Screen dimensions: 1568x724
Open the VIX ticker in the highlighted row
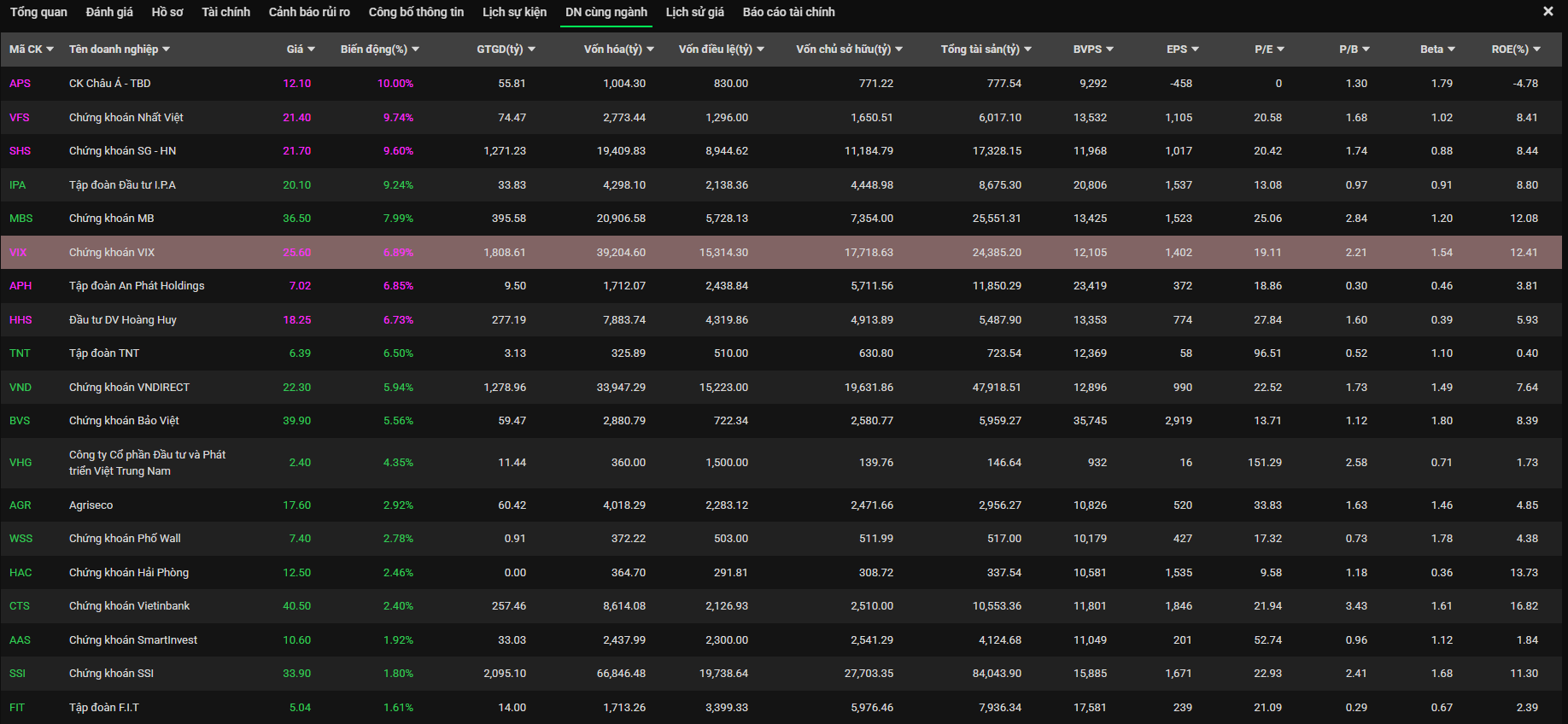pyautogui.click(x=18, y=253)
